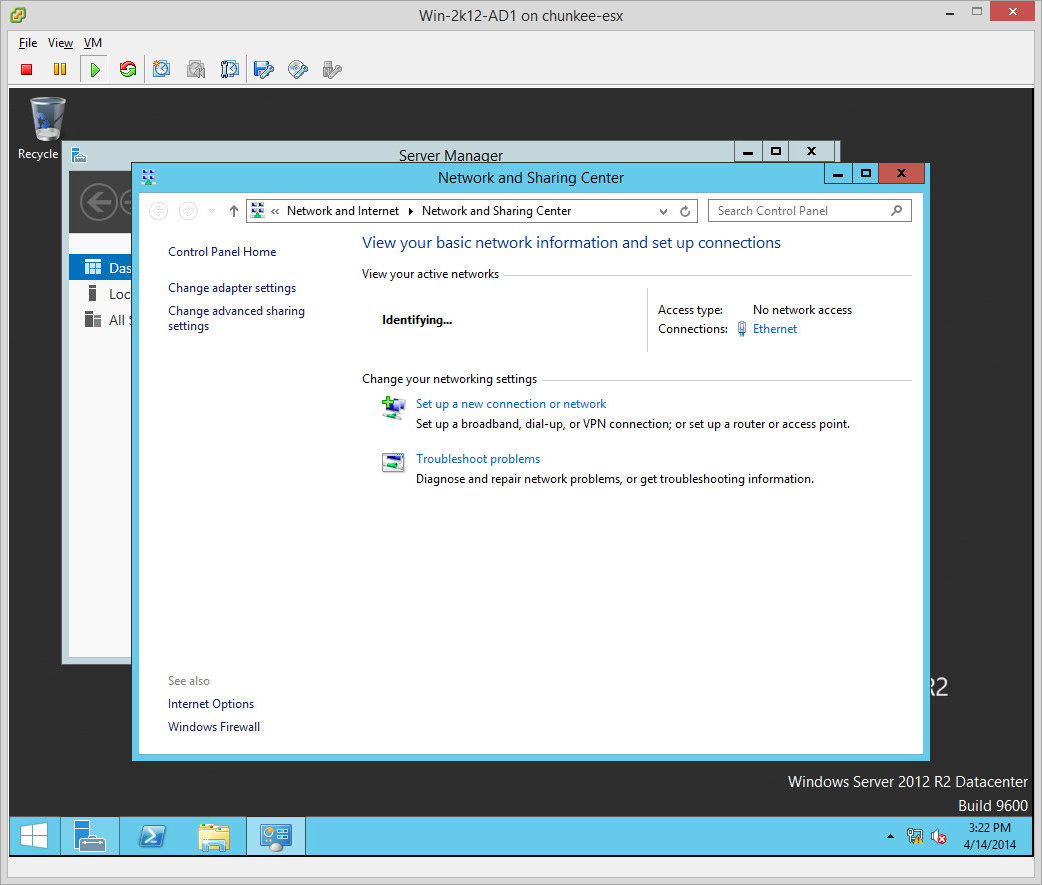This screenshot has height=885, width=1042.
Task: Click the Reset VM icon
Action: [128, 69]
